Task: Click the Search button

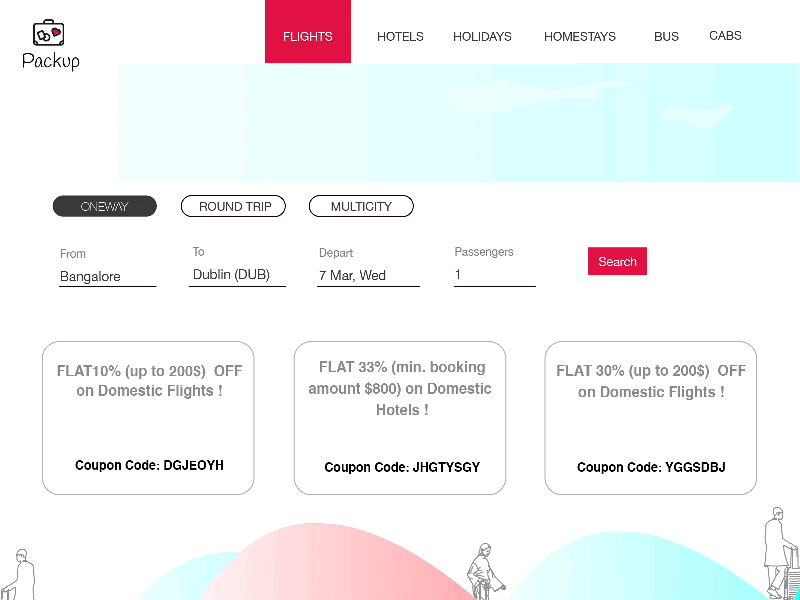Action: (x=616, y=261)
